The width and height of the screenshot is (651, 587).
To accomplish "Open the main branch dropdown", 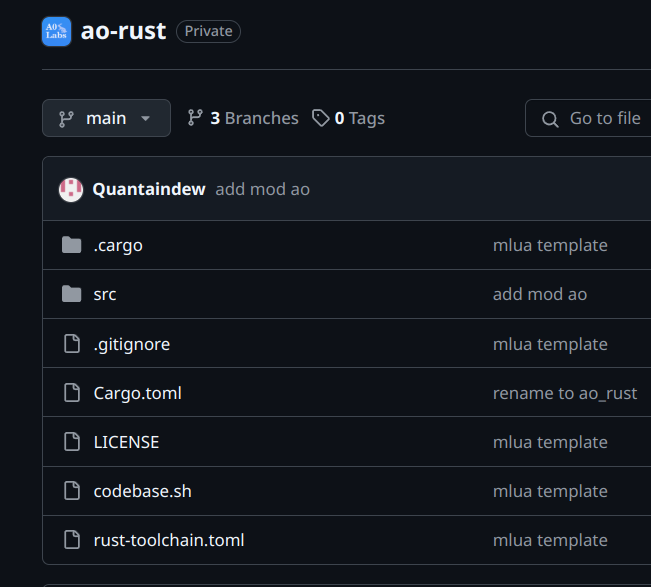I will pyautogui.click(x=106, y=118).
